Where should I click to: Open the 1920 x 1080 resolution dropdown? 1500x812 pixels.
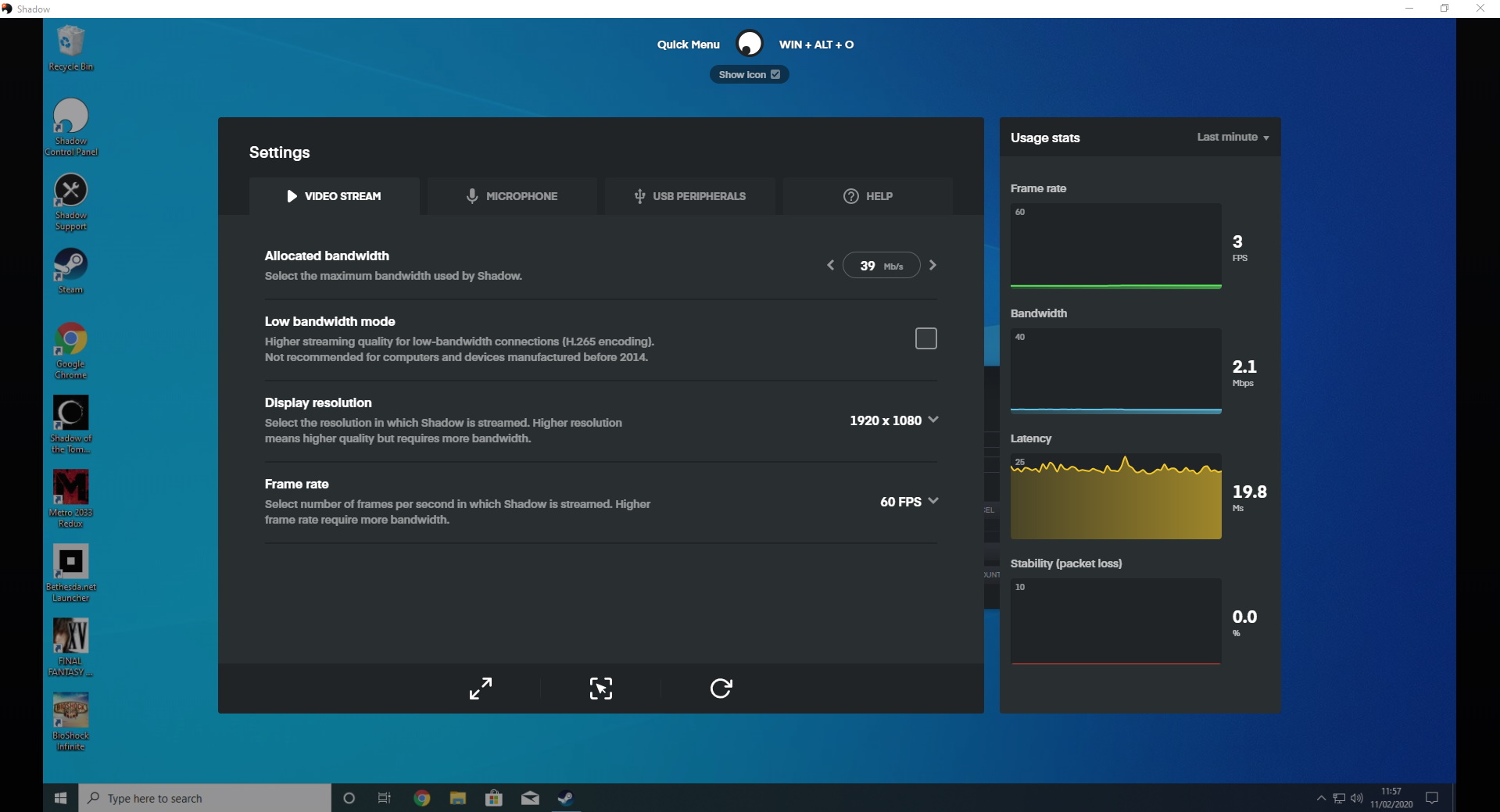[x=893, y=420]
